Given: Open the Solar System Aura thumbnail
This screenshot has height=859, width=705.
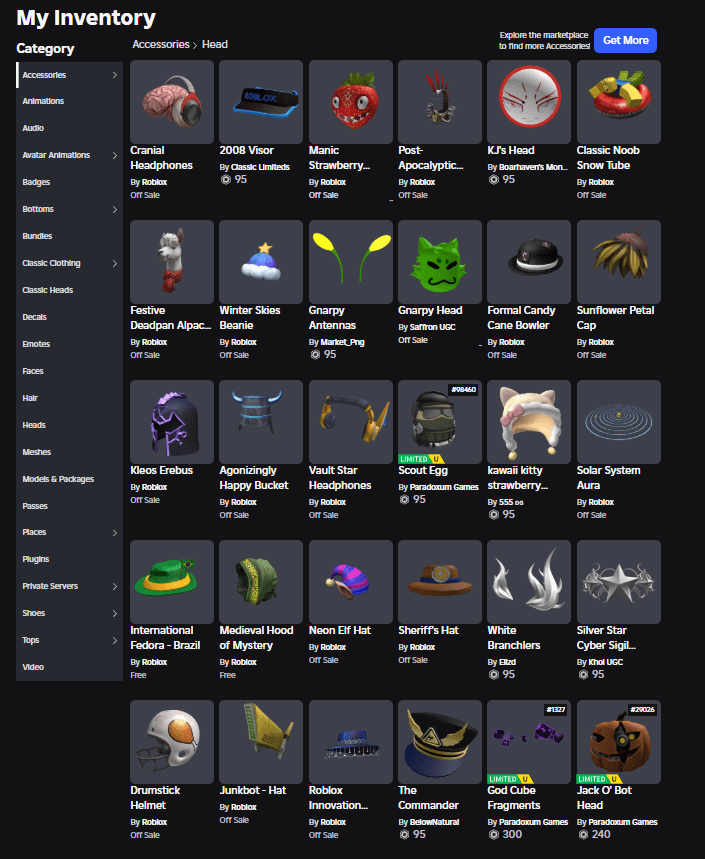Looking at the screenshot, I should coord(618,421).
